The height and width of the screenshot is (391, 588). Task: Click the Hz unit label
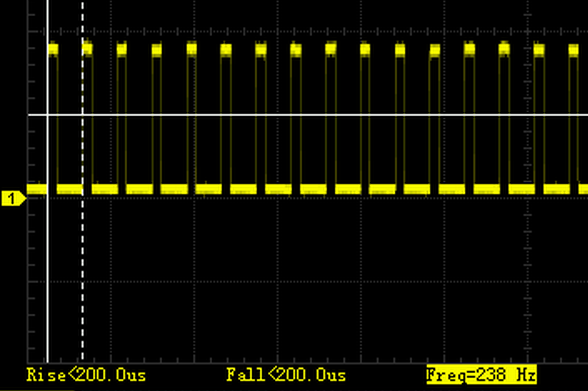[x=526, y=375]
